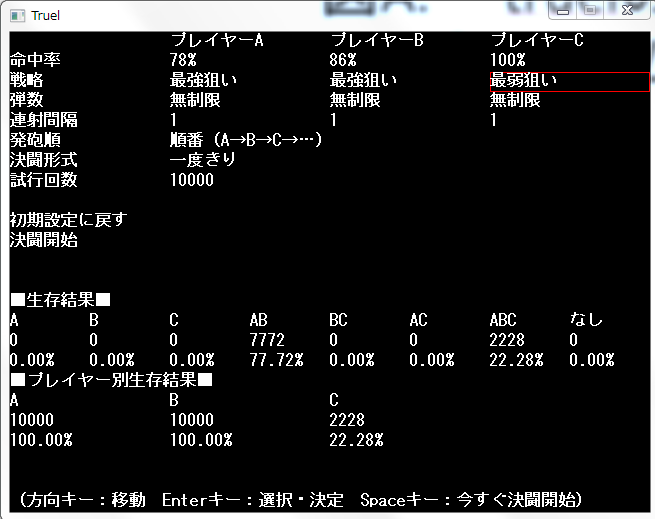The image size is (655, 519).
Task: Click the BC column header in survival results
Action: pos(338,320)
